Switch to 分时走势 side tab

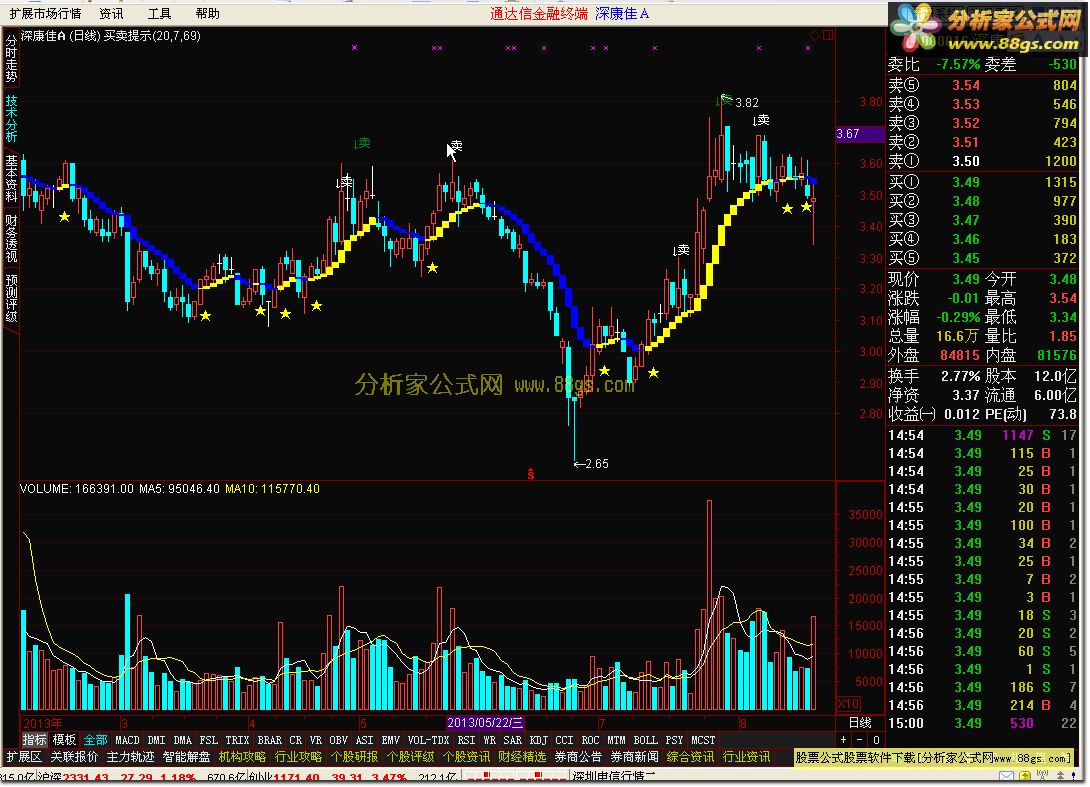tap(11, 59)
